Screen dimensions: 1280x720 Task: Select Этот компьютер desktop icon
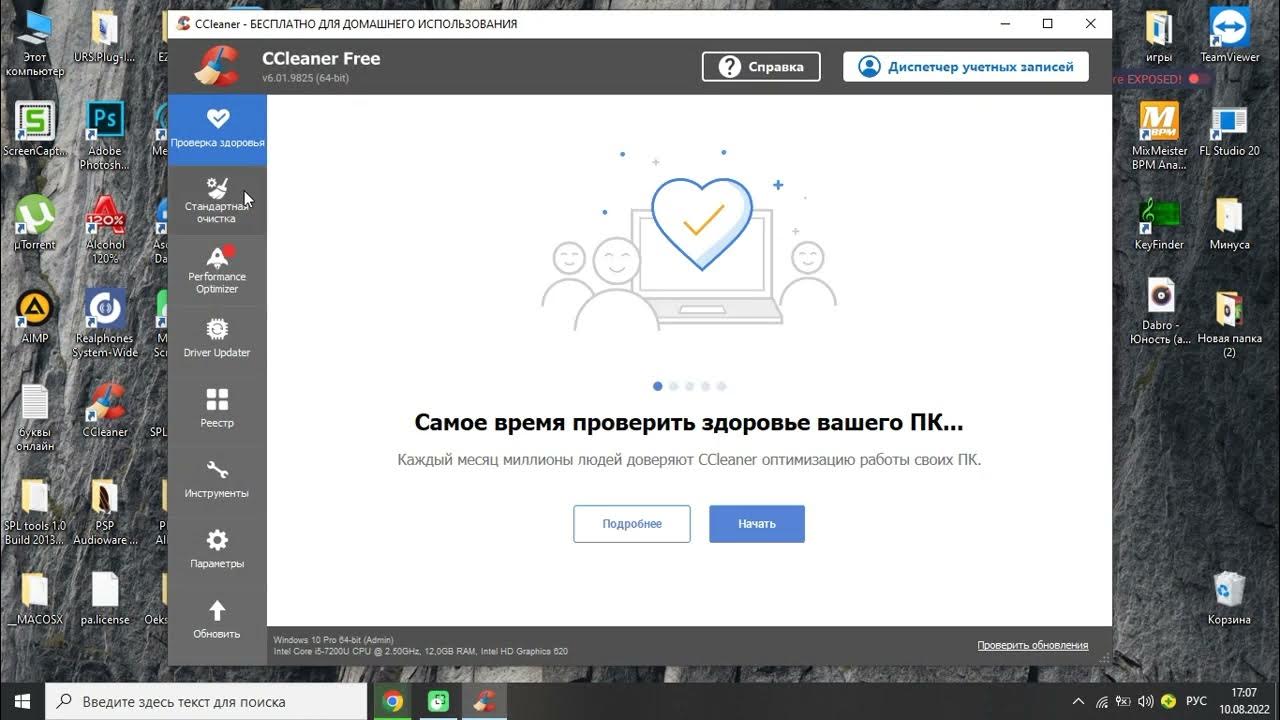click(x=35, y=45)
